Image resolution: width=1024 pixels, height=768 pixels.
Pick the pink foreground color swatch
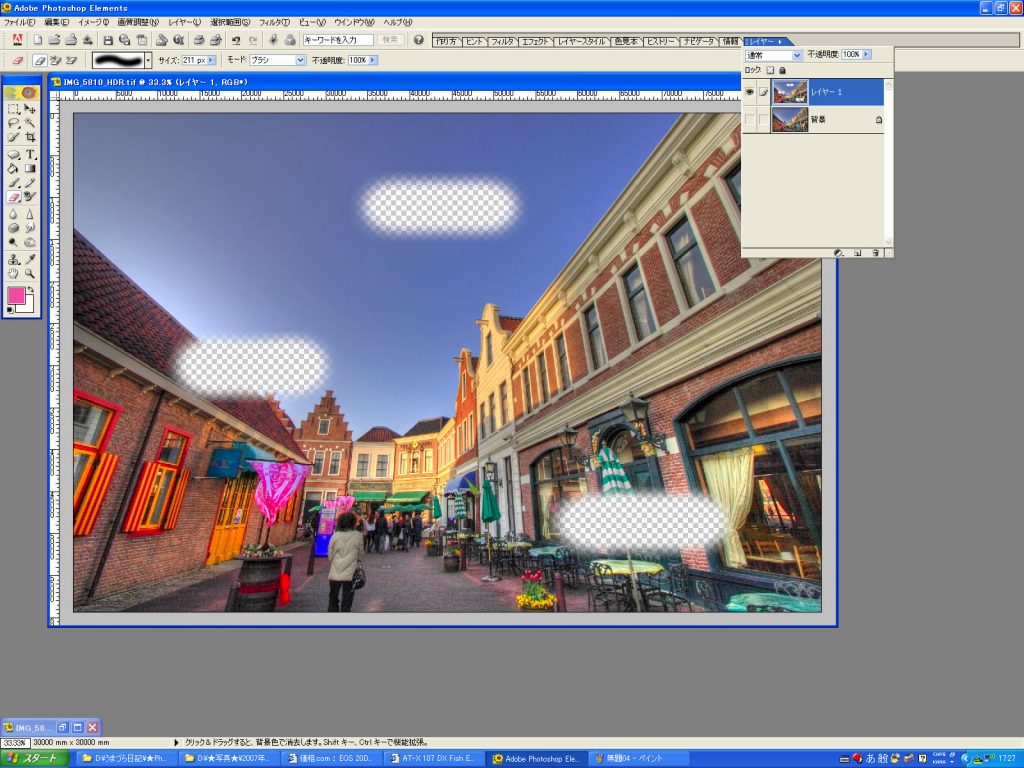pyautogui.click(x=16, y=296)
